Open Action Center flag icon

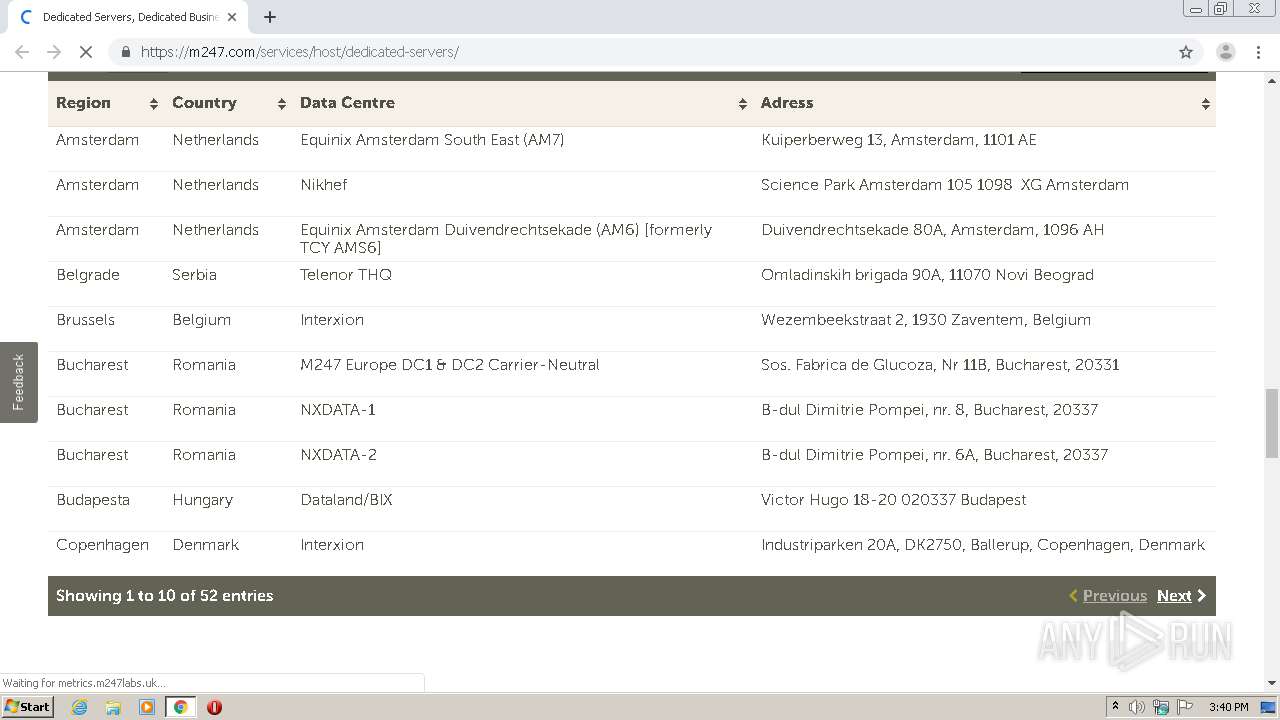click(x=1185, y=707)
